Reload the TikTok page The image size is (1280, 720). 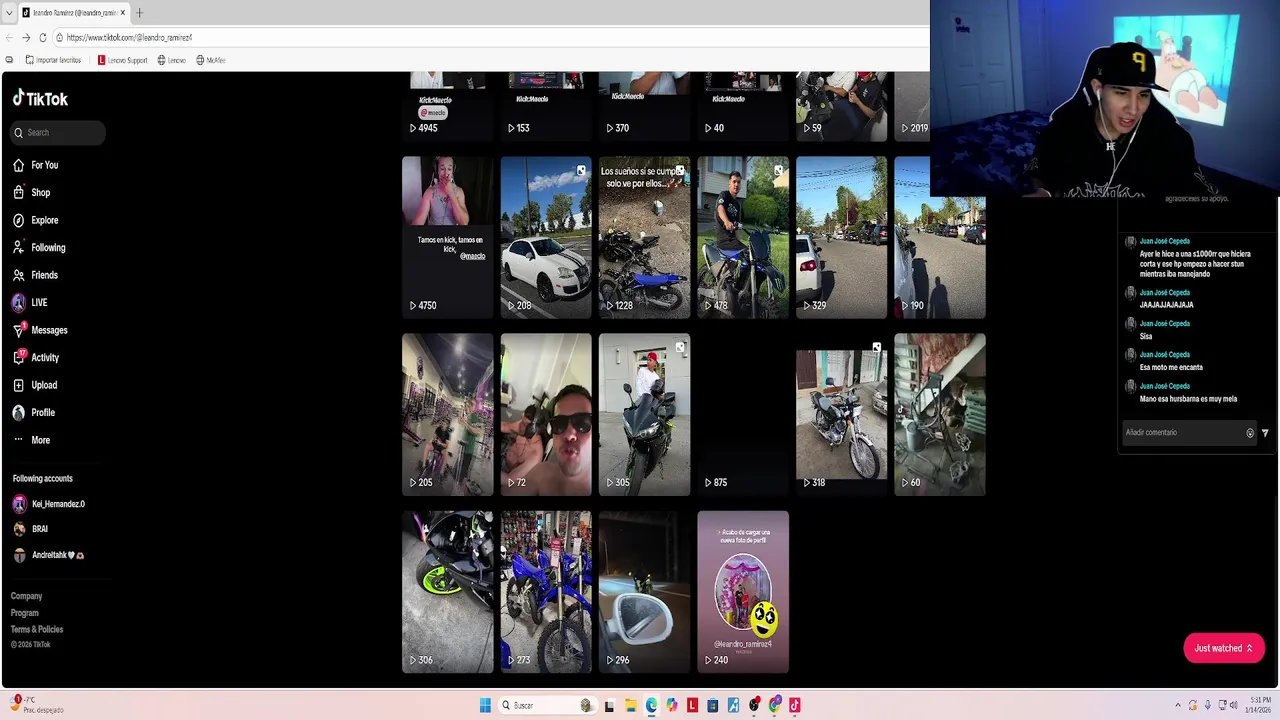click(x=43, y=37)
